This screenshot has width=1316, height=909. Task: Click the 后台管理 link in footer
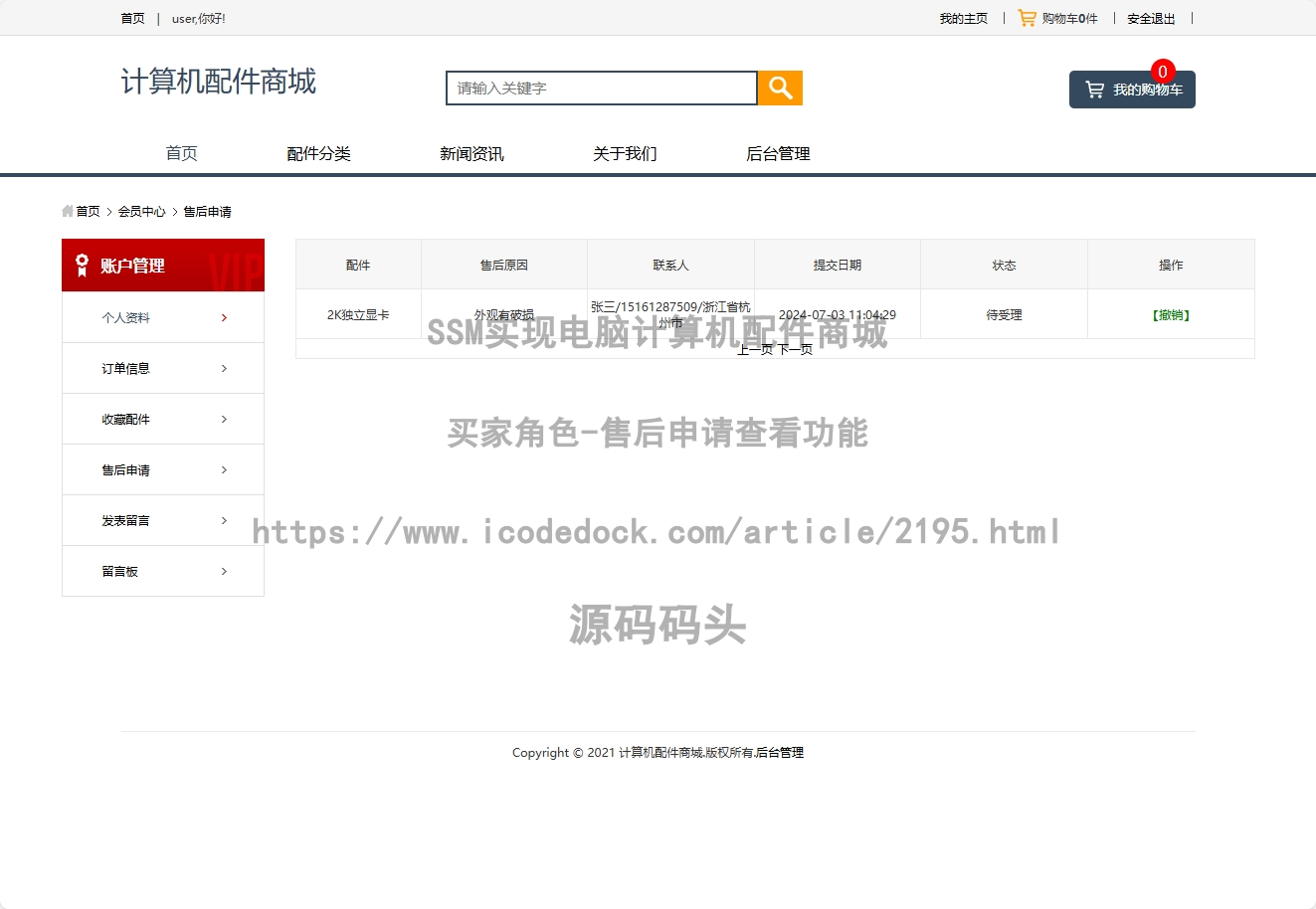point(779,753)
